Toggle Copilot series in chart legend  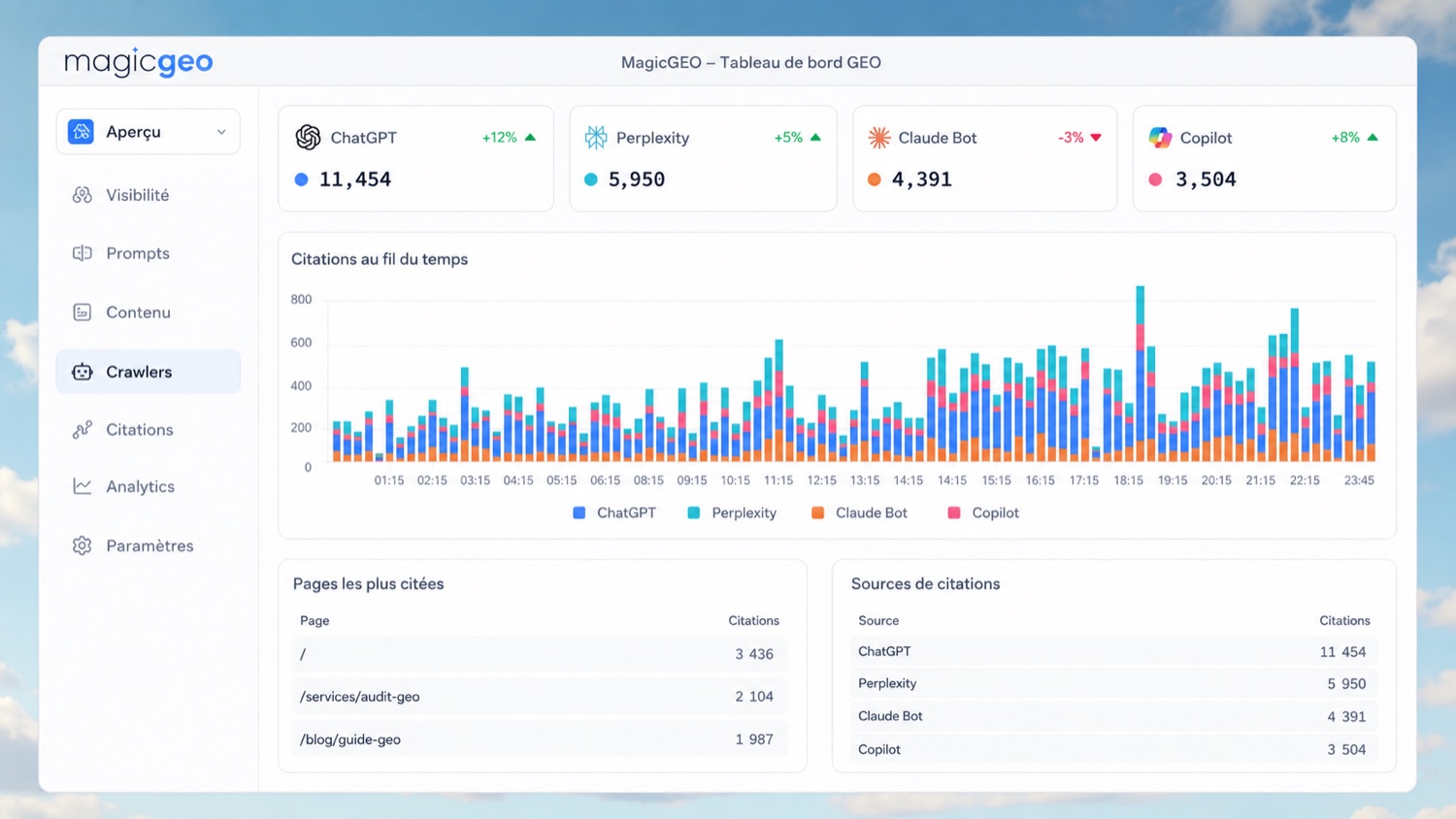coord(983,512)
